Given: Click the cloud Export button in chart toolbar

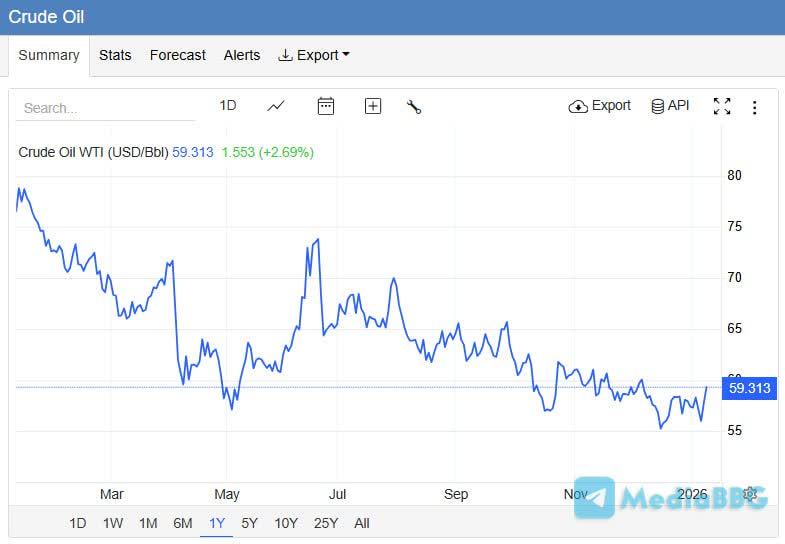Looking at the screenshot, I should 599,106.
